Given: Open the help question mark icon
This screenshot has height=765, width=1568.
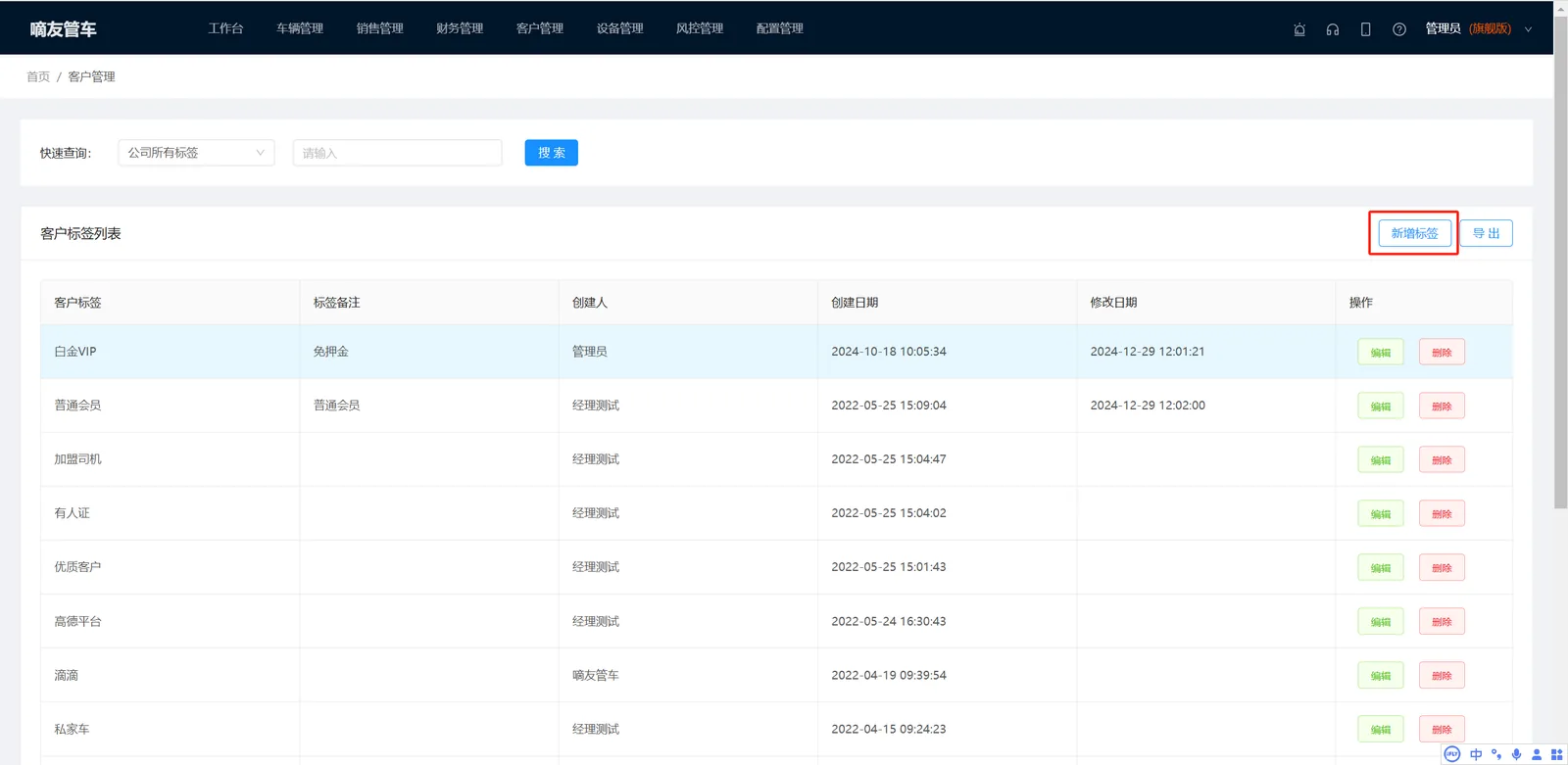Looking at the screenshot, I should pyautogui.click(x=1399, y=29).
